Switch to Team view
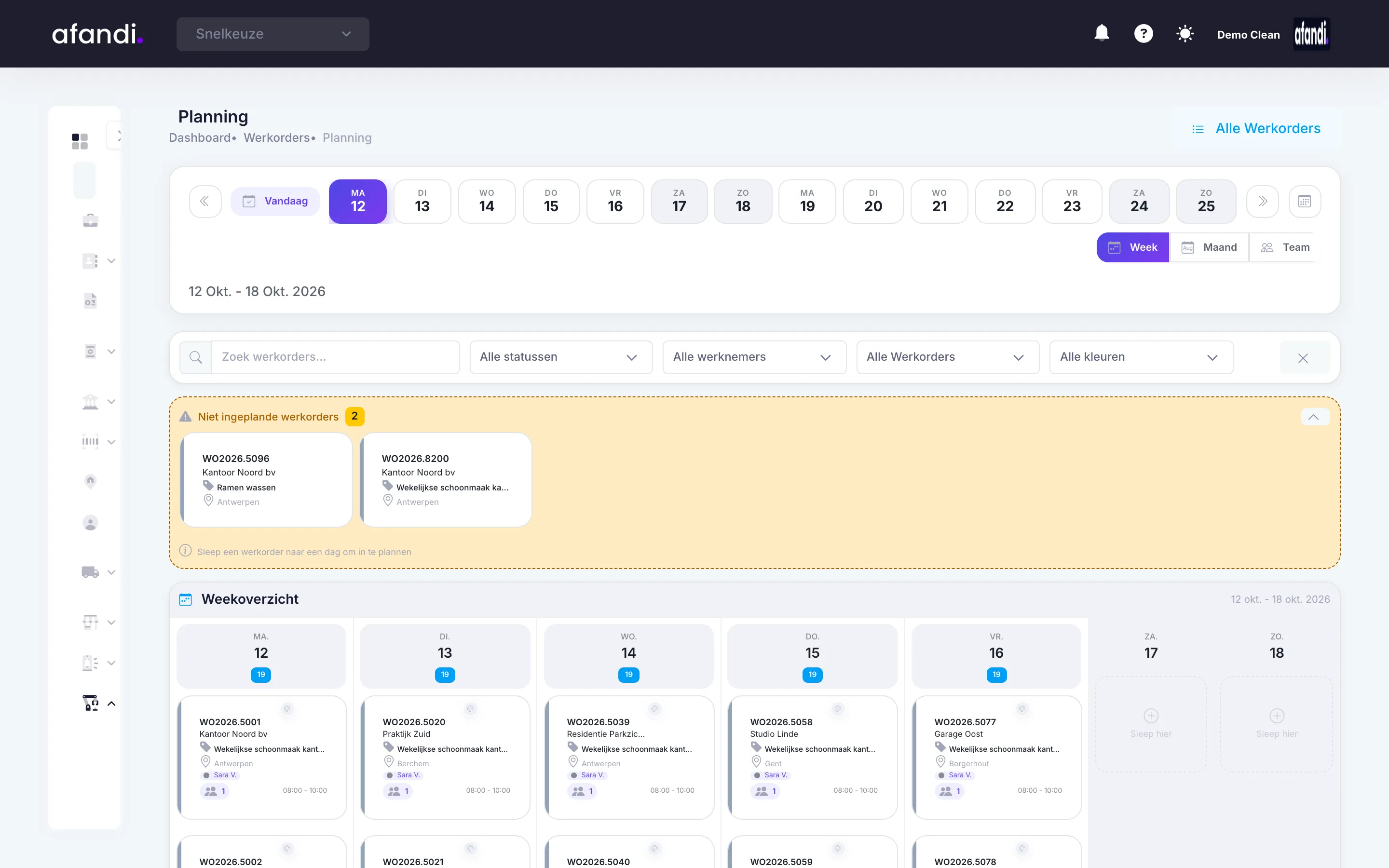1389x868 pixels. click(1284, 247)
